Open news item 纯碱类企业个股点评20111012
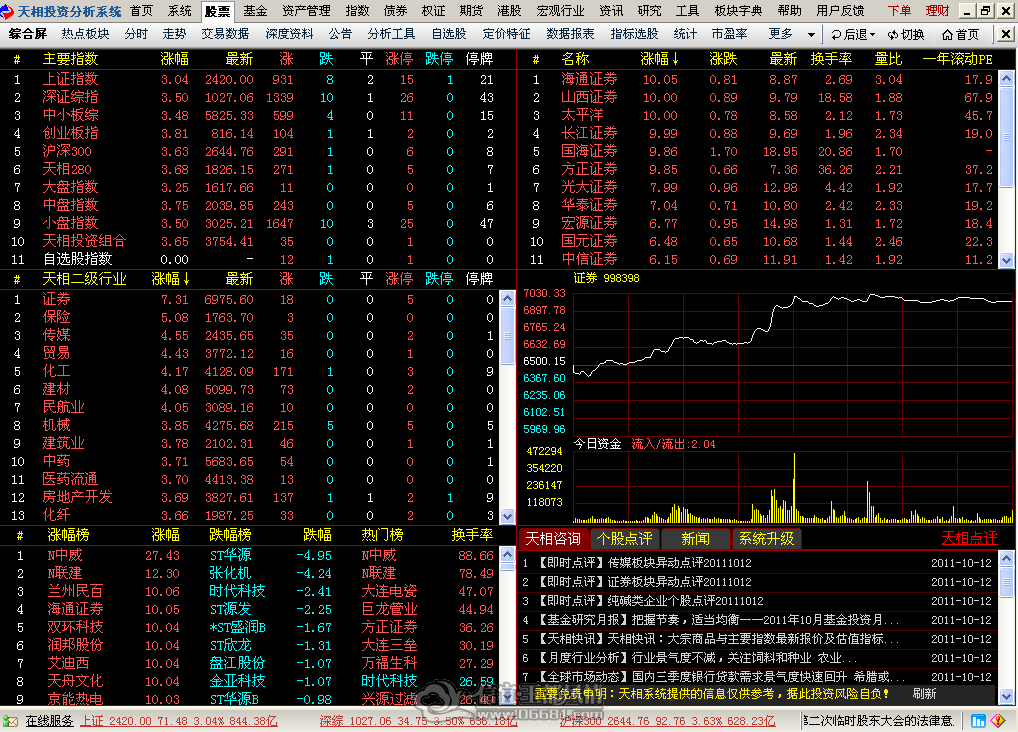Image resolution: width=1018 pixels, height=732 pixels. tap(651, 601)
